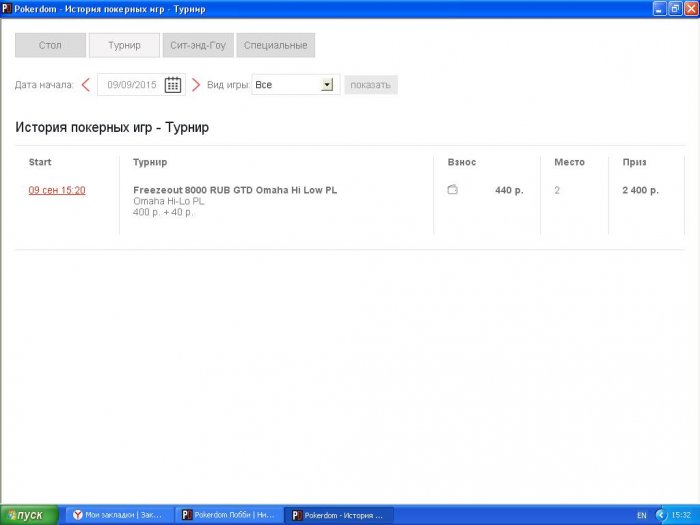700x525 pixels.
Task: Select Pokerdom История taskbar window
Action: (339, 515)
